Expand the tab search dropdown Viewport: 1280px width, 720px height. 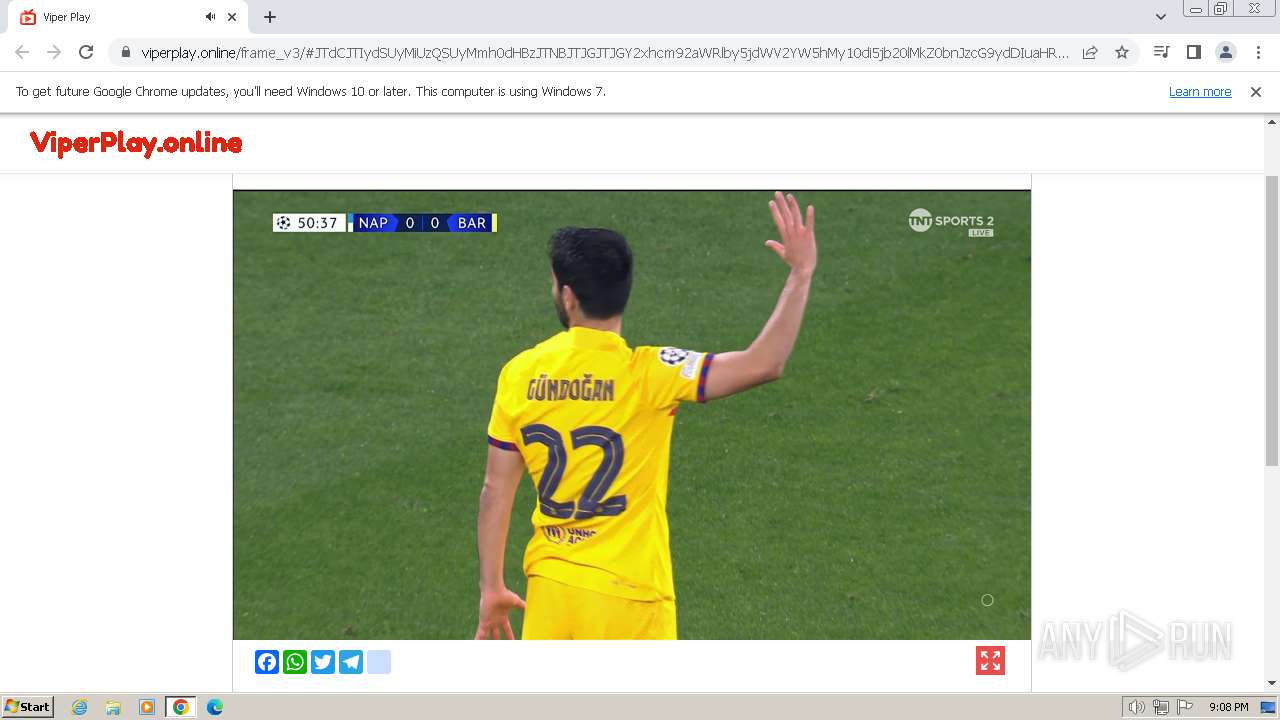[1160, 17]
